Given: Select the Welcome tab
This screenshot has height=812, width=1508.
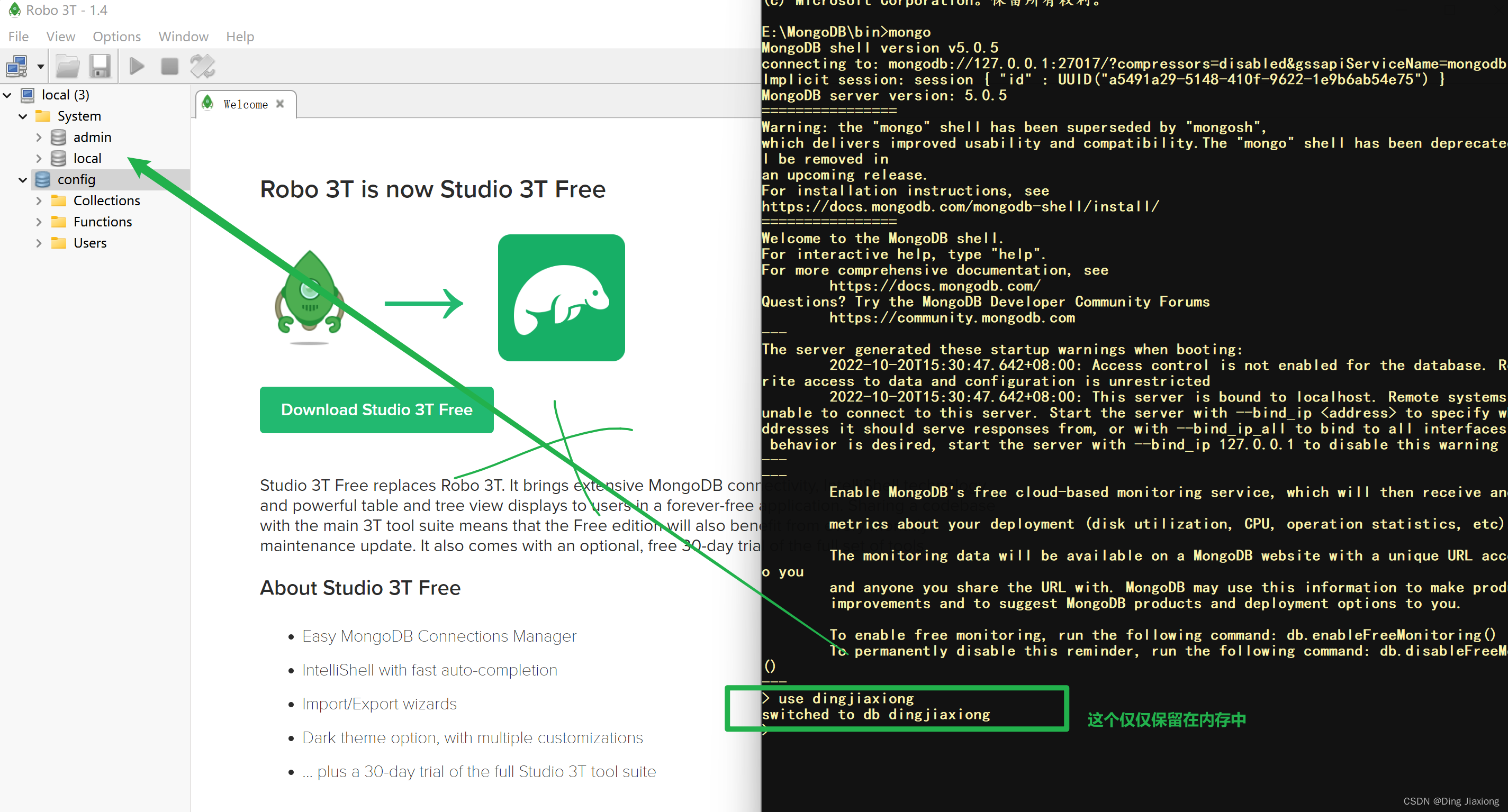Looking at the screenshot, I should (x=246, y=104).
